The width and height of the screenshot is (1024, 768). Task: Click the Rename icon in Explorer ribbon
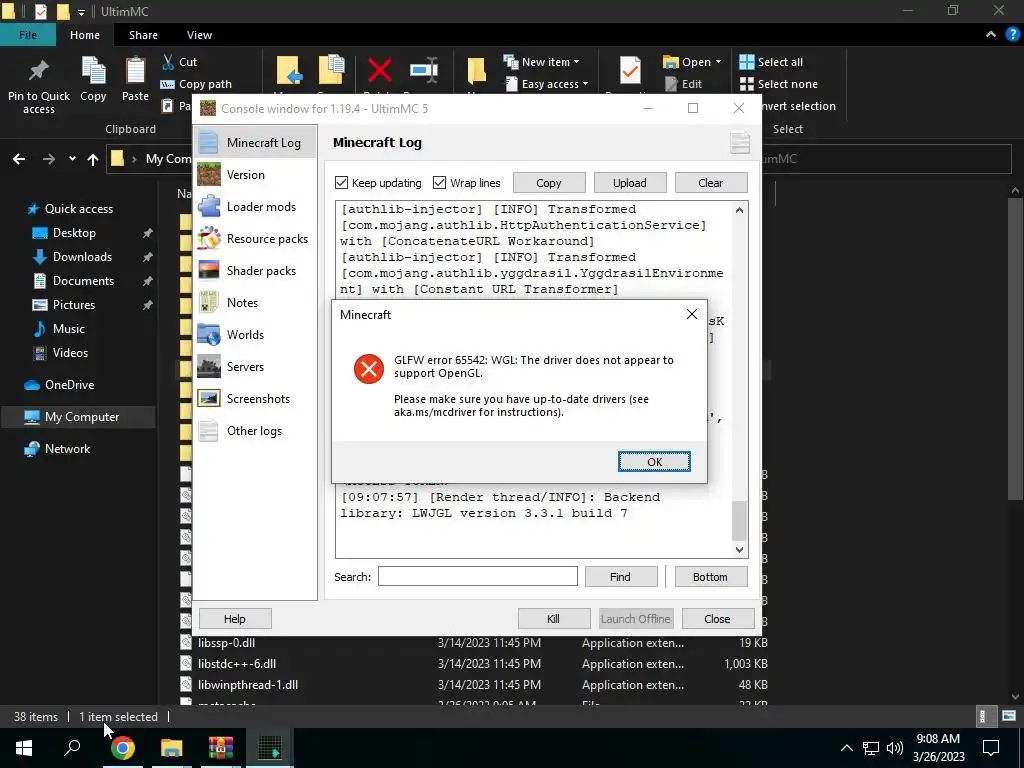point(424,71)
